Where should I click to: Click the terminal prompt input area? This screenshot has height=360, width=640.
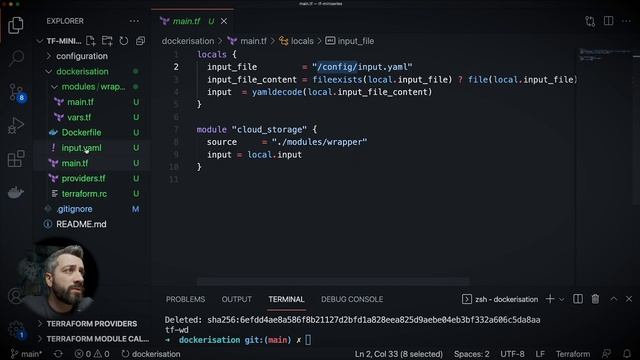click(x=308, y=340)
